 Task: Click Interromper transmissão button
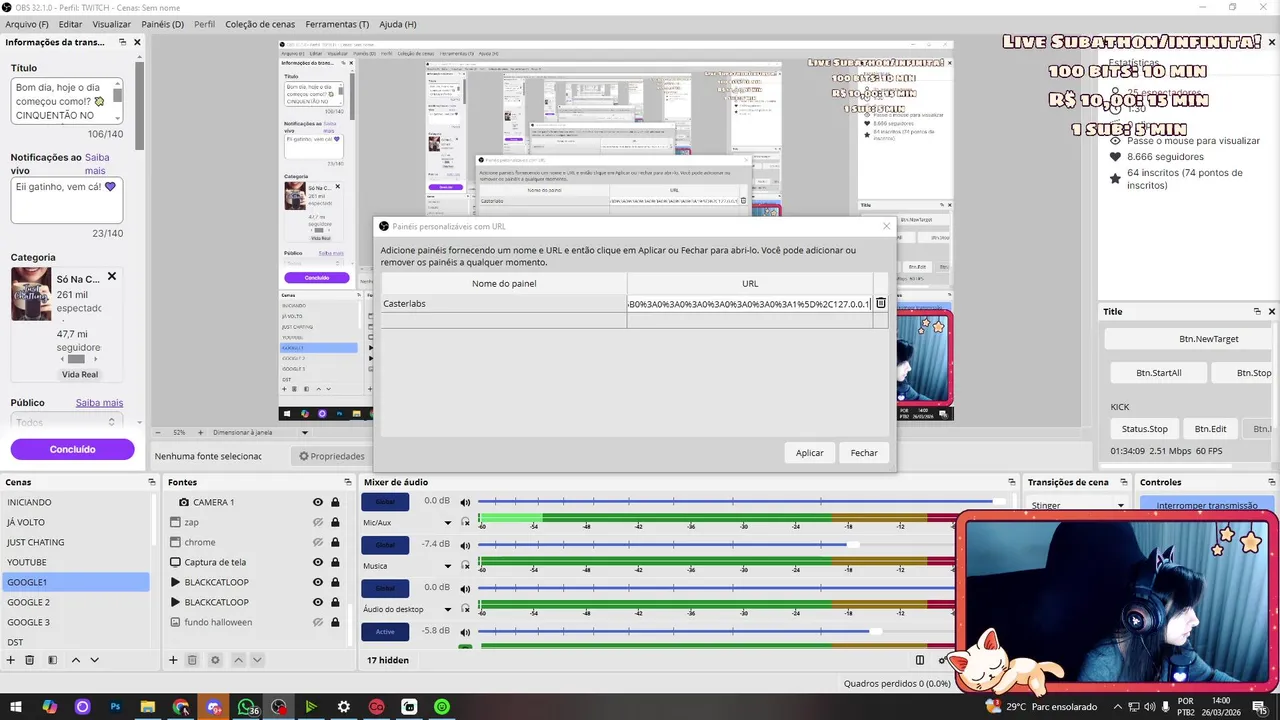point(1207,505)
